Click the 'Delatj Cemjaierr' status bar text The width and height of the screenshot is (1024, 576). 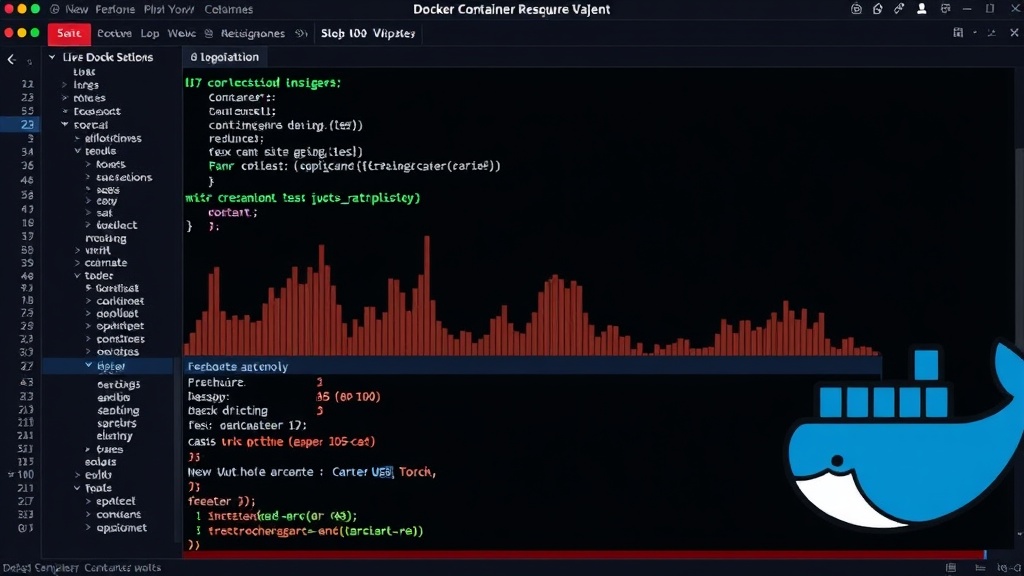point(40,568)
